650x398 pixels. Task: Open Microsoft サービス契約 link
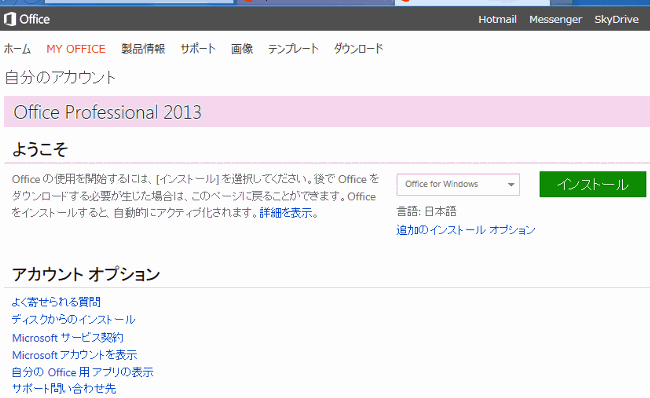click(68, 337)
